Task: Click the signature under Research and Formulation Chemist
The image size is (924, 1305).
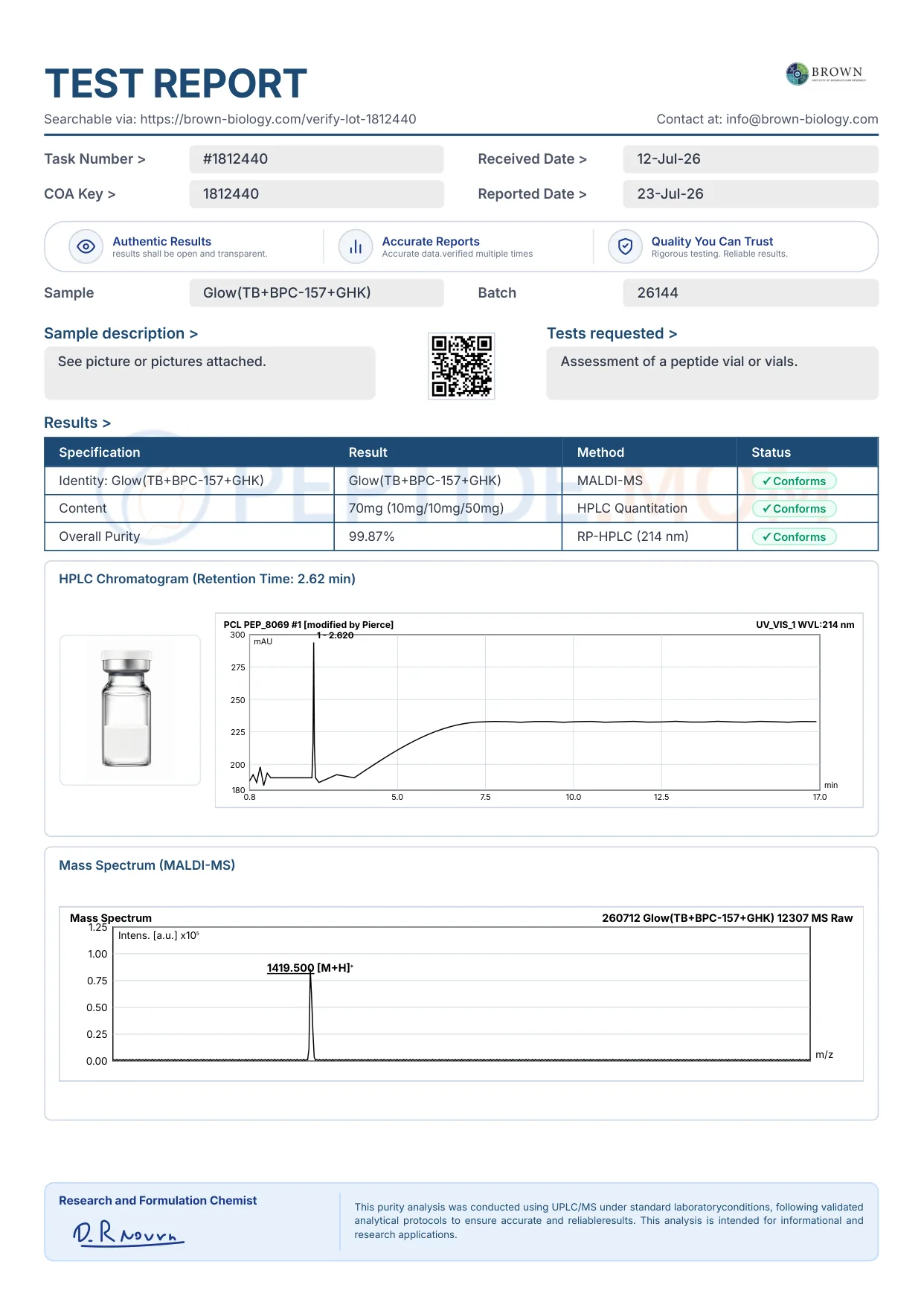Action: (x=128, y=1233)
